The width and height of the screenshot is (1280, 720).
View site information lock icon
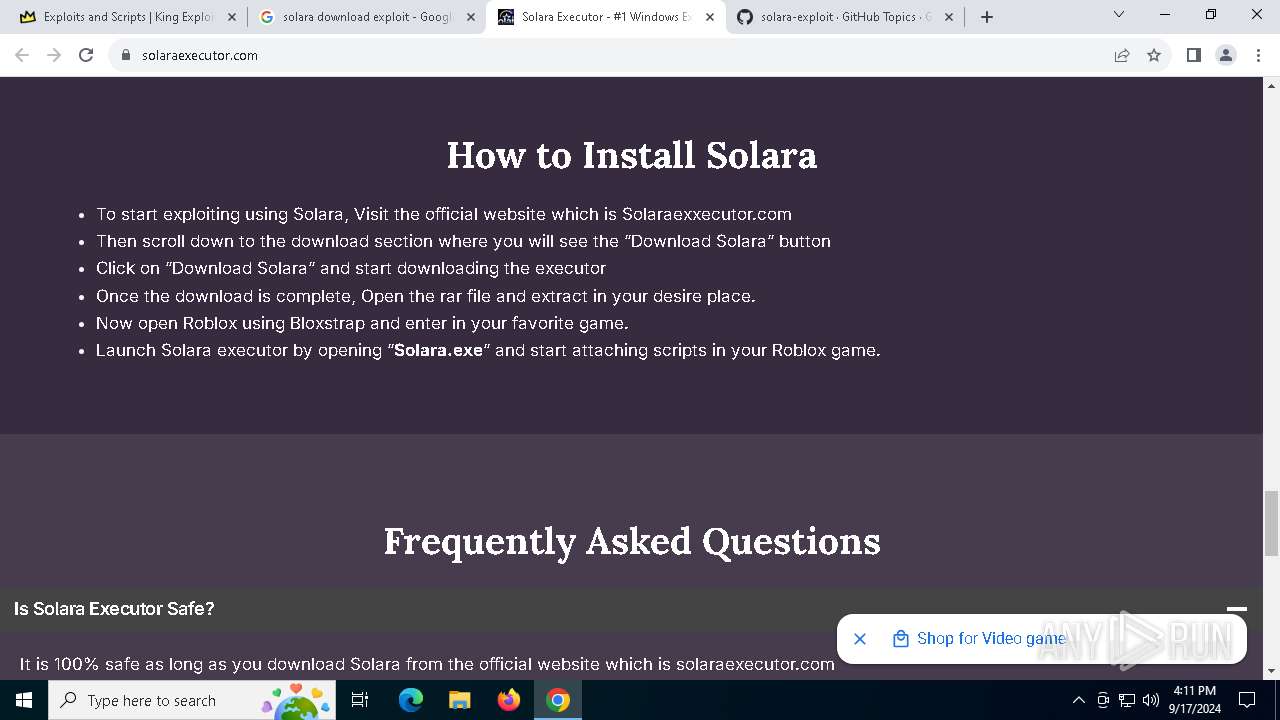click(x=126, y=55)
